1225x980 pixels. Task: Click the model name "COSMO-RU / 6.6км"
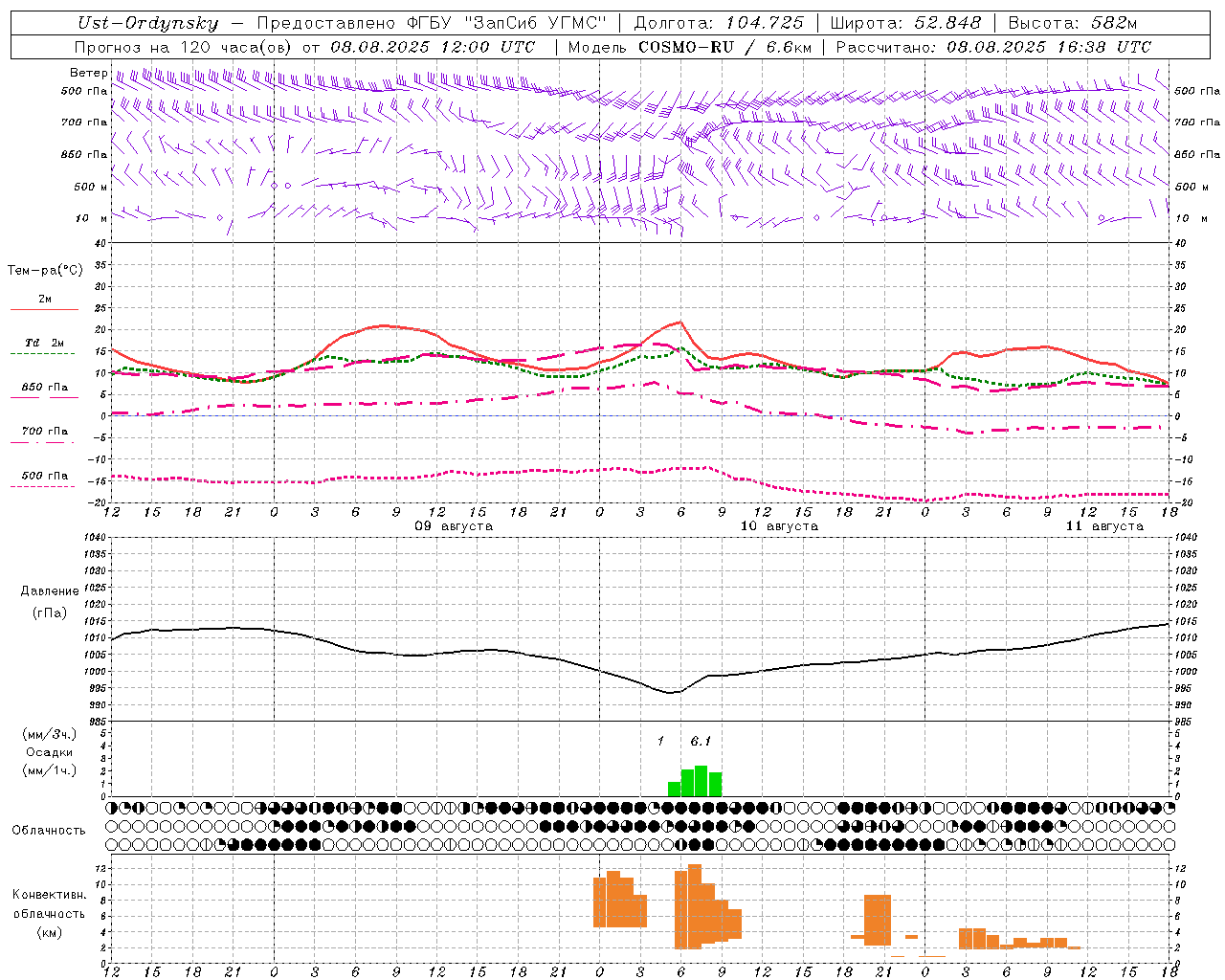coord(724,47)
